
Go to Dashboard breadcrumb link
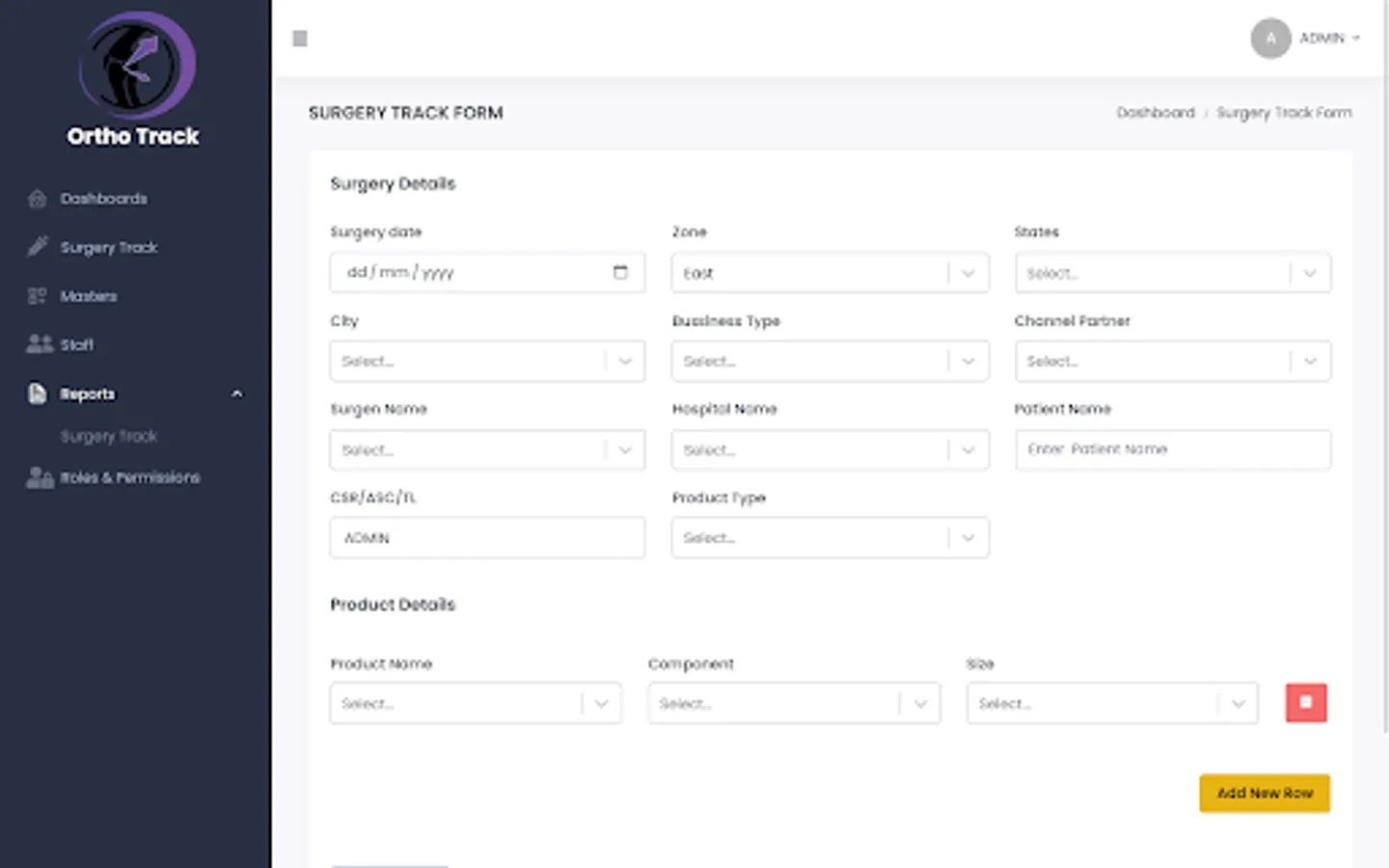tap(1155, 113)
